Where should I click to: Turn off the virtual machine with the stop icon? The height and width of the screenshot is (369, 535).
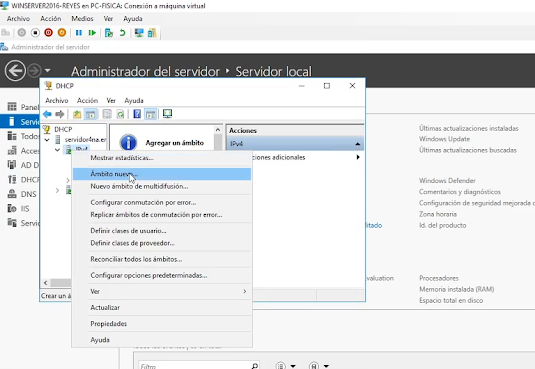click(35, 32)
